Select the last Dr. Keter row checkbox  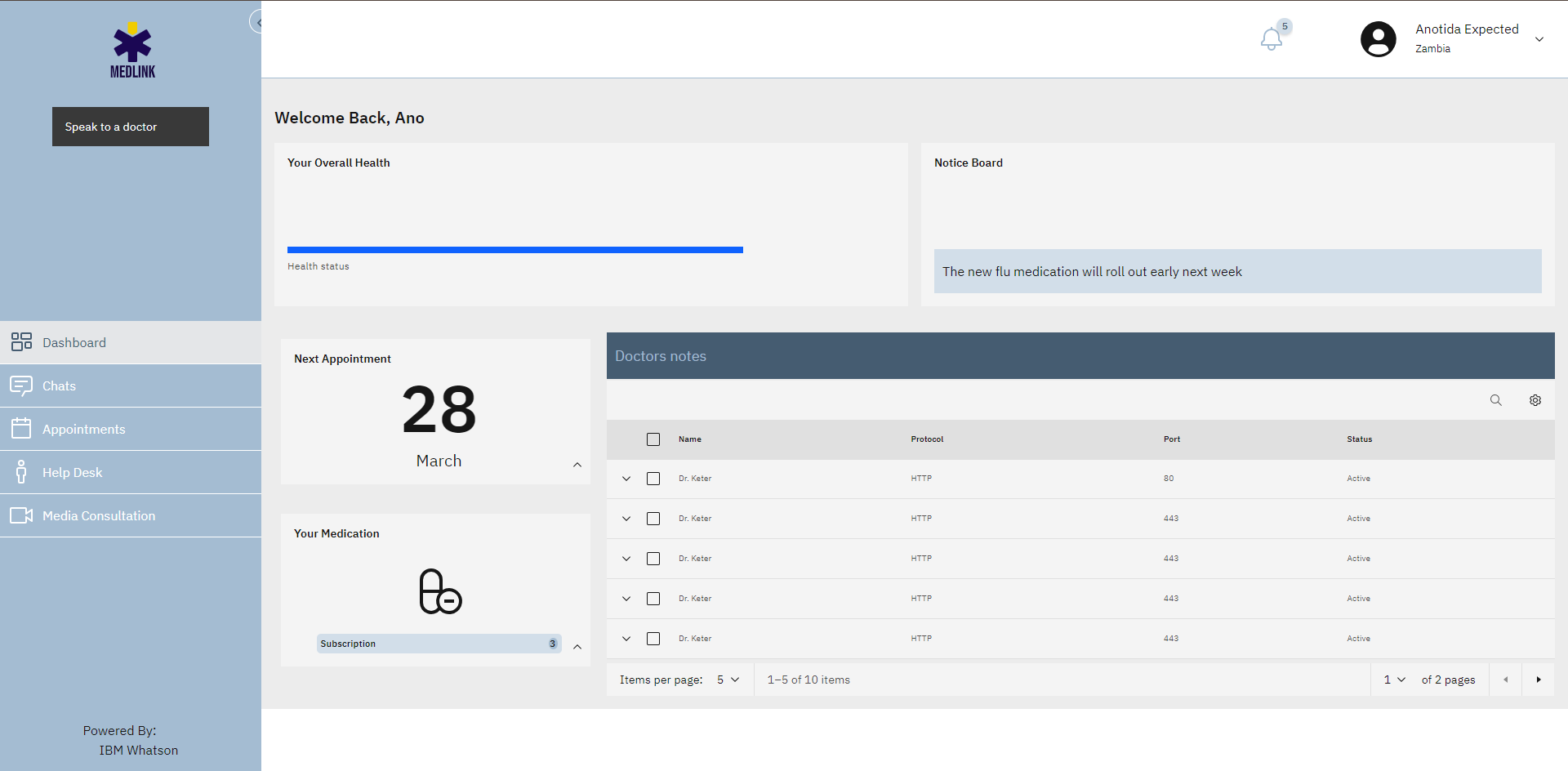pos(653,639)
